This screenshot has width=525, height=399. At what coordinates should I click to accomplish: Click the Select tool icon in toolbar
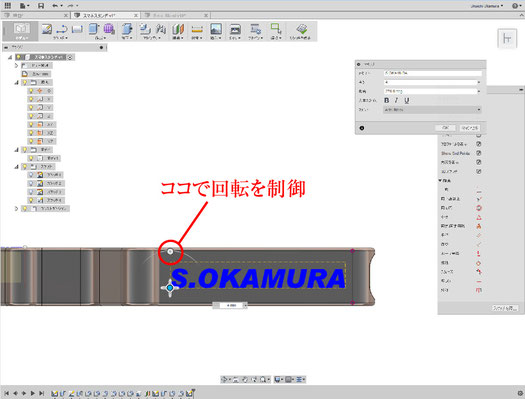tap(276, 29)
